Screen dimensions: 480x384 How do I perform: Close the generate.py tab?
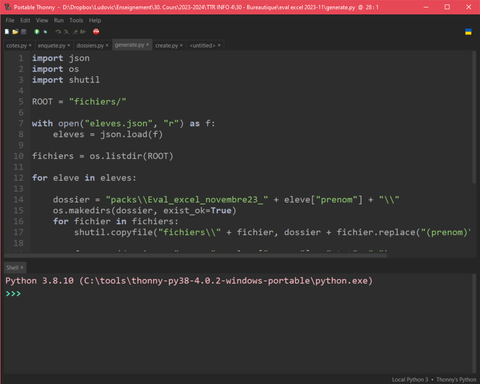(147, 45)
